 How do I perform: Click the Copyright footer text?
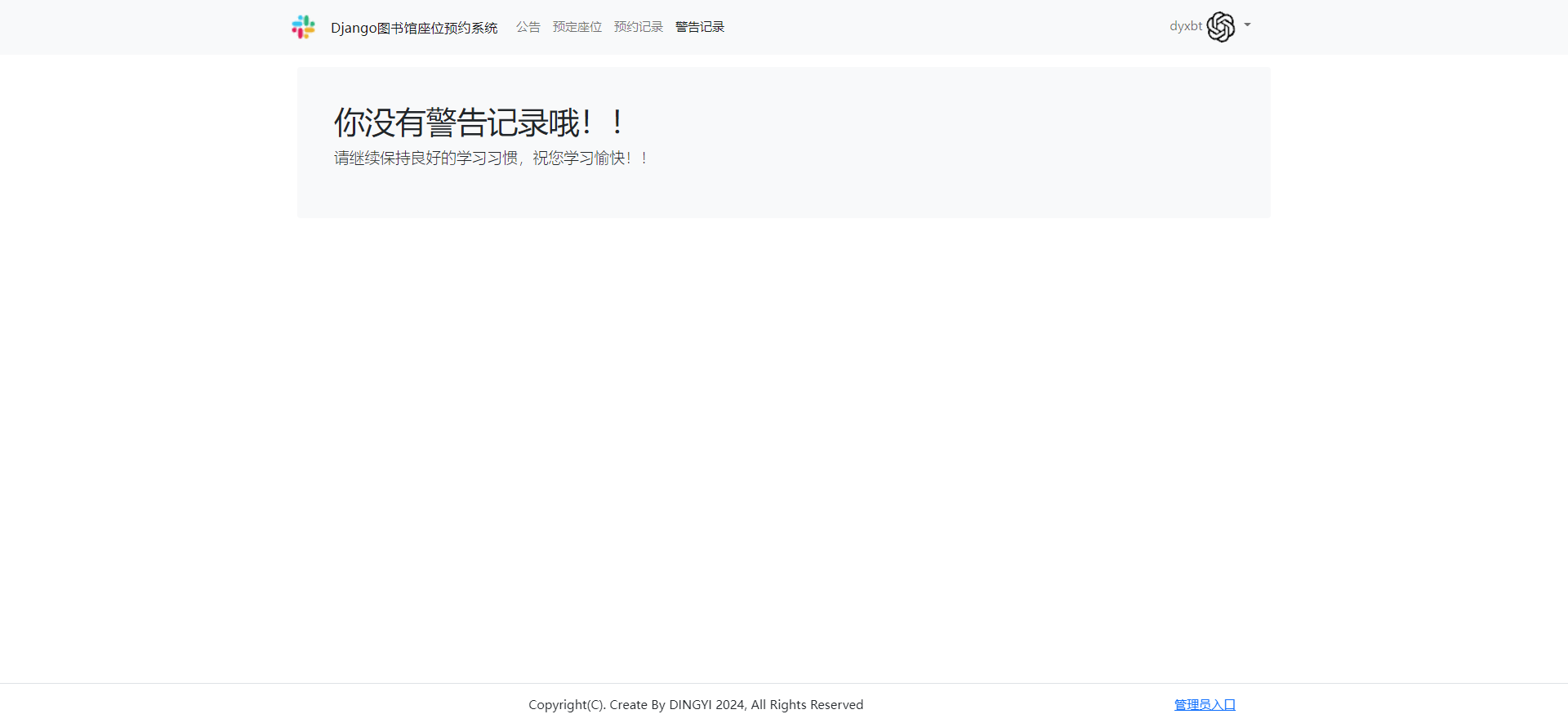(x=696, y=704)
